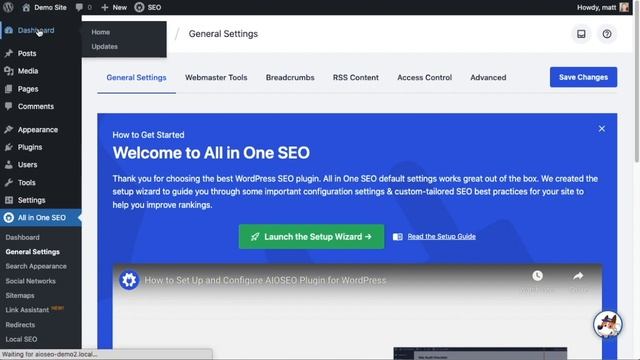Switch to RSS Content tab
Screen dimensions: 640x360
(x=356, y=78)
